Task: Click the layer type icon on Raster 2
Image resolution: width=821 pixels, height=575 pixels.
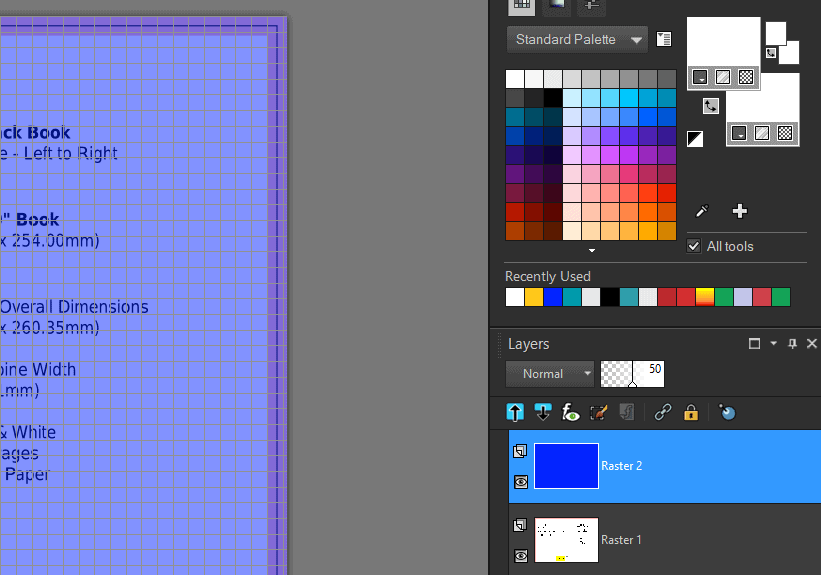Action: click(x=520, y=451)
